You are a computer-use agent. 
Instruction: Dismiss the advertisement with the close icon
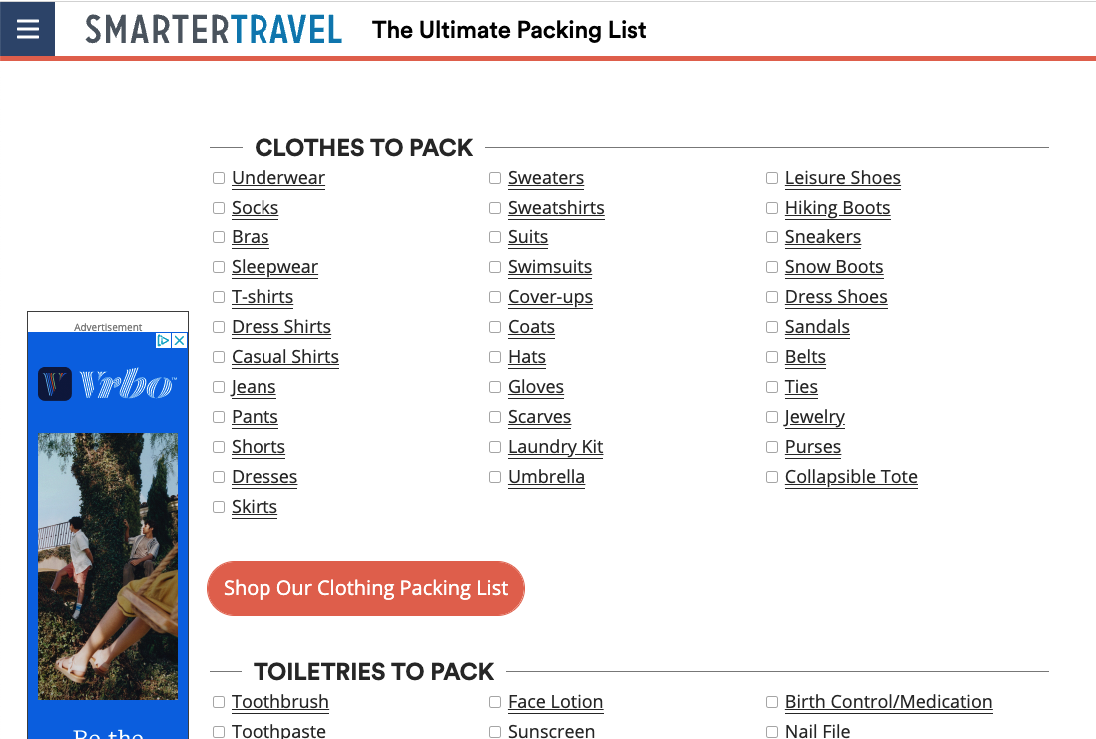coord(179,340)
